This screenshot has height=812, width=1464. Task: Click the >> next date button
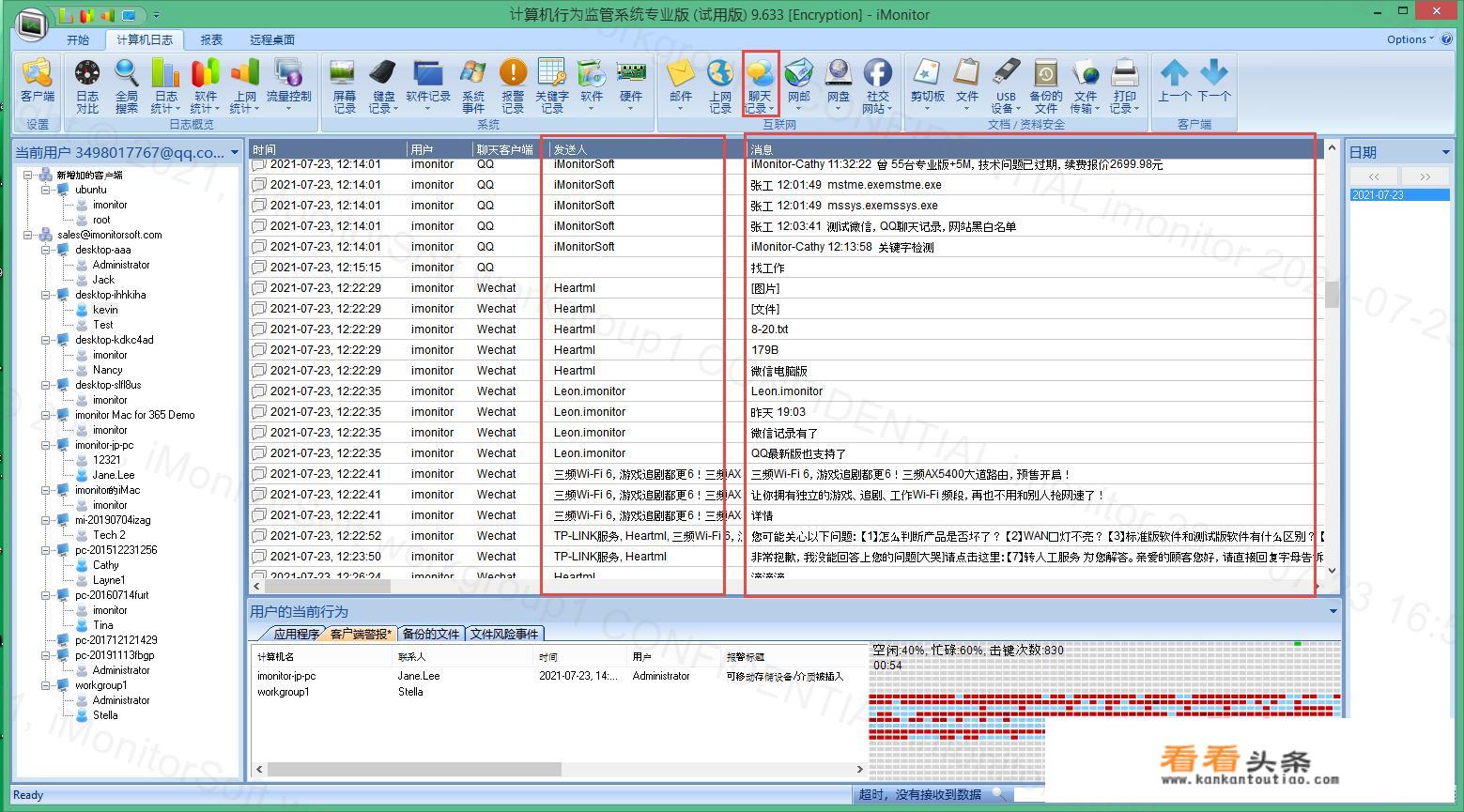[1425, 176]
